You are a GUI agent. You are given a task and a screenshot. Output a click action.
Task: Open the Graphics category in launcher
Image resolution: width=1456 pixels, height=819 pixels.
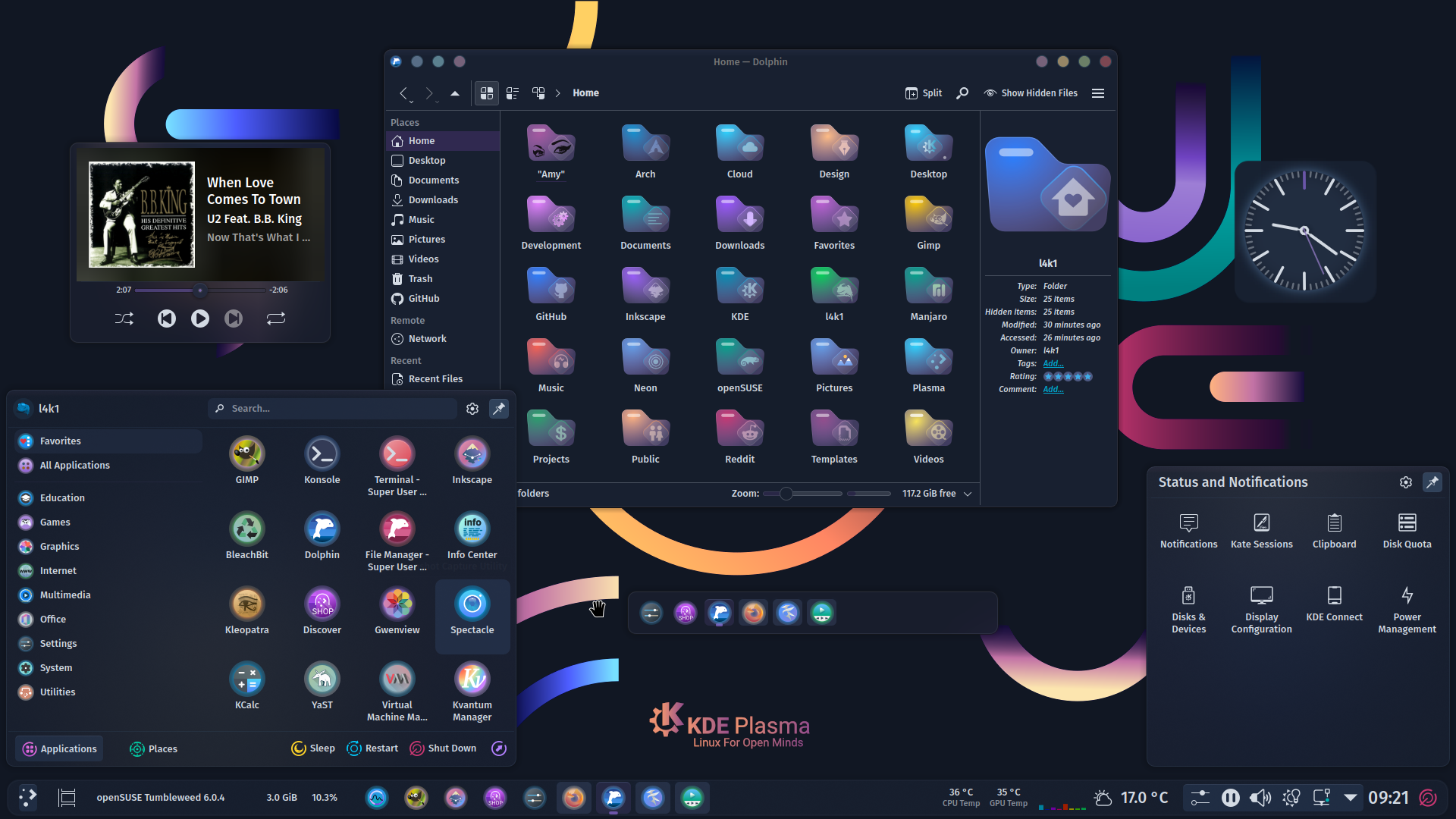108,547
